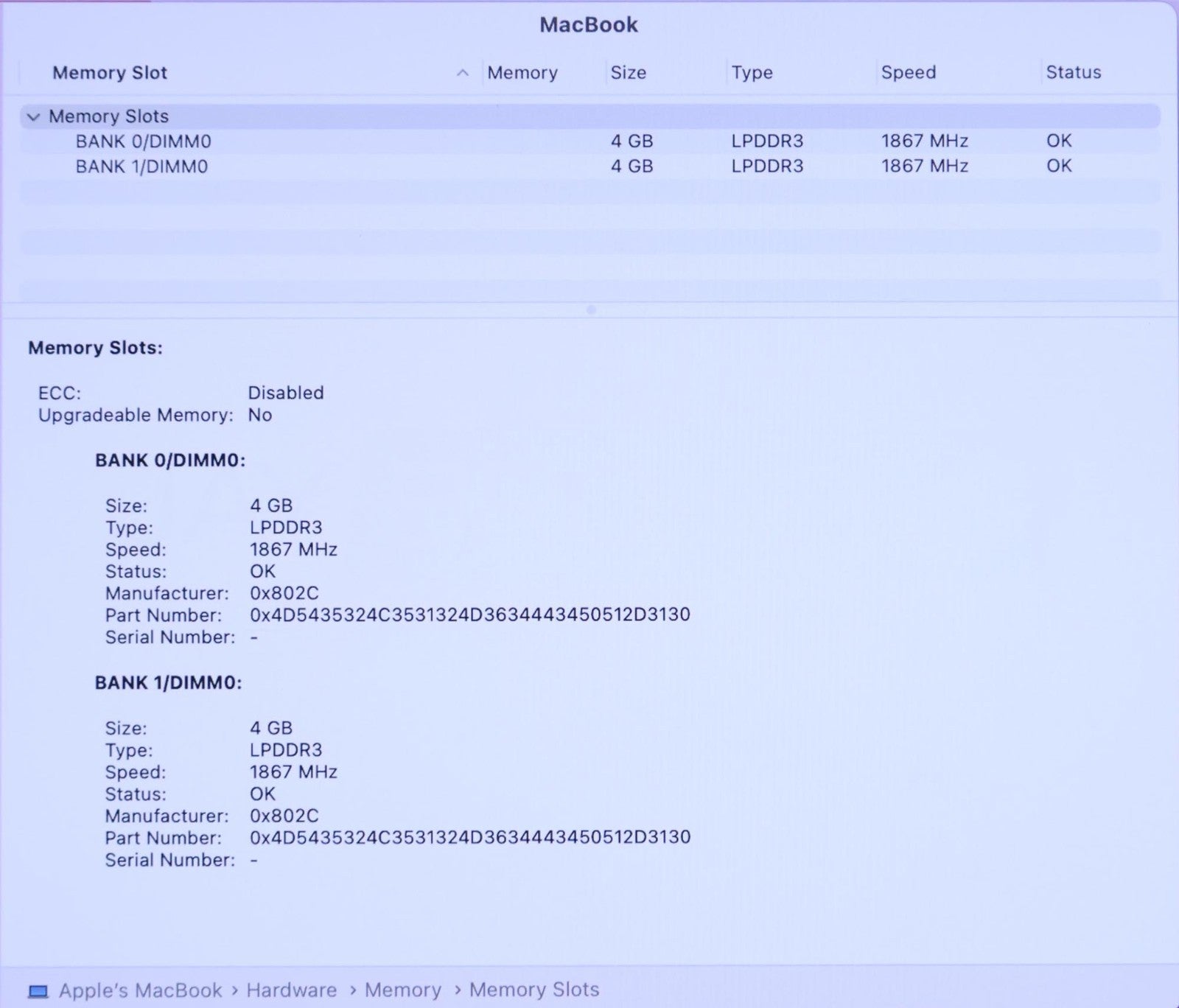Click OK status in BANK 1 table row

(1059, 166)
